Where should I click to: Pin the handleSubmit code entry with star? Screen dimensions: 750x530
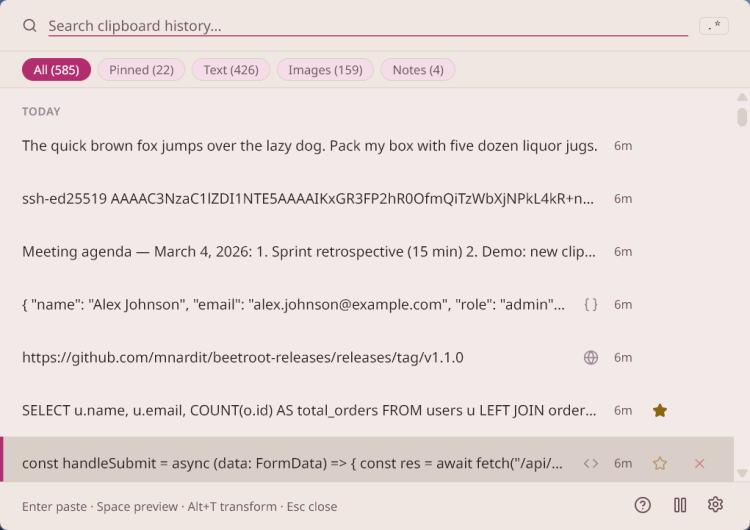[659, 463]
